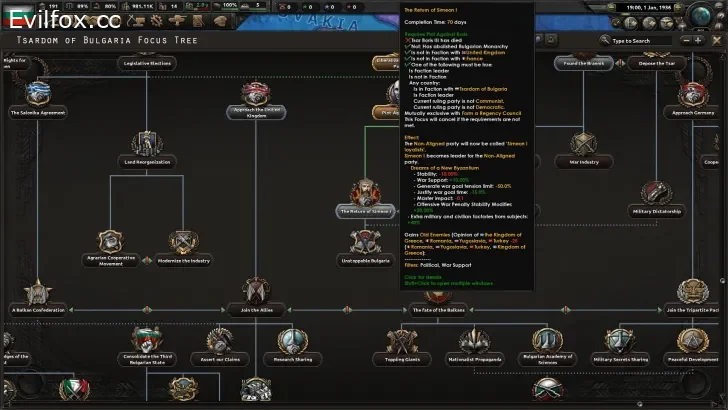This screenshot has width=728, height=410.
Task: Pick the Unstoppable Bulgaria focus
Action: click(x=365, y=248)
